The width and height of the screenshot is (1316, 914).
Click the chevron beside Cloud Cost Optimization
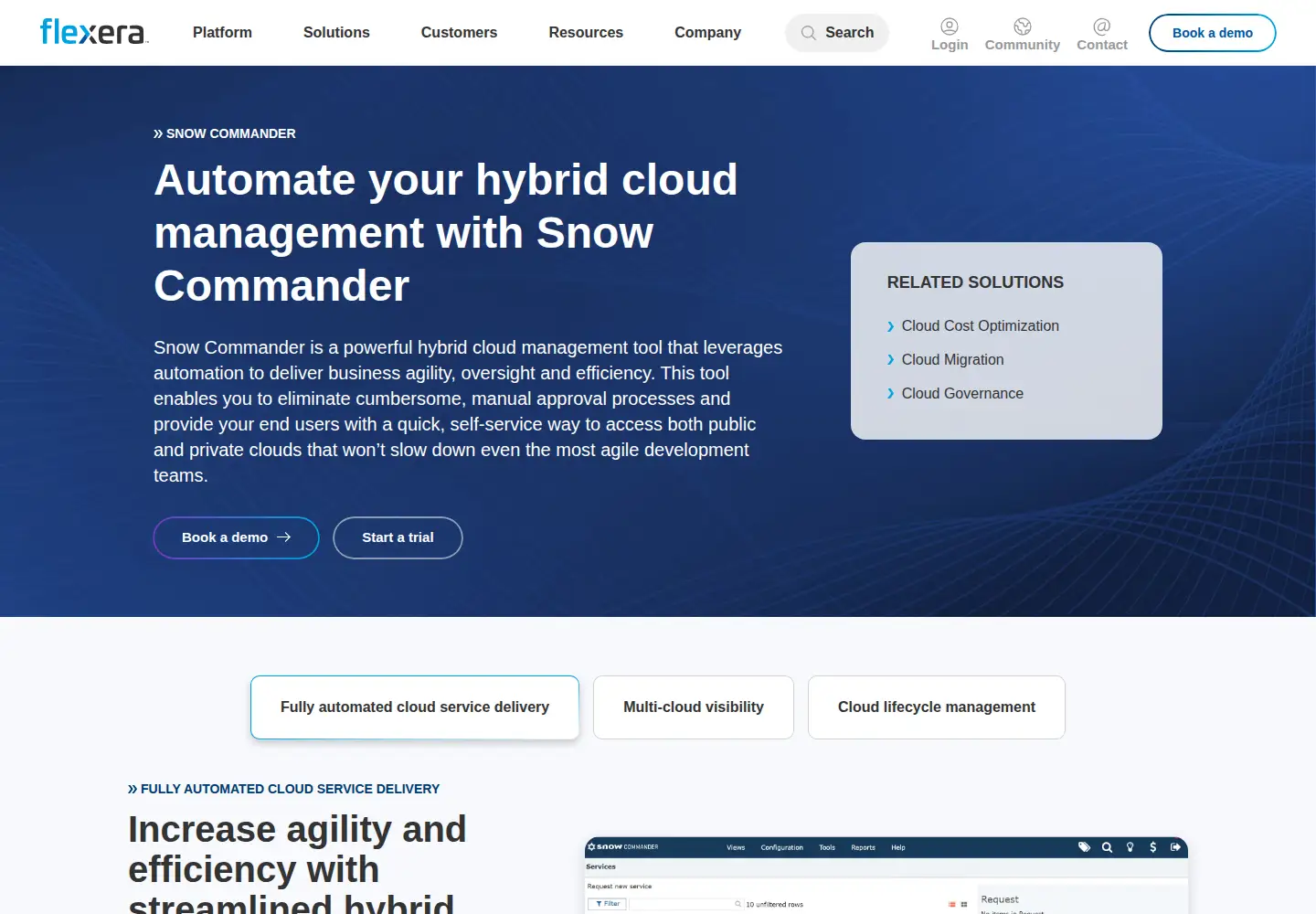891,326
